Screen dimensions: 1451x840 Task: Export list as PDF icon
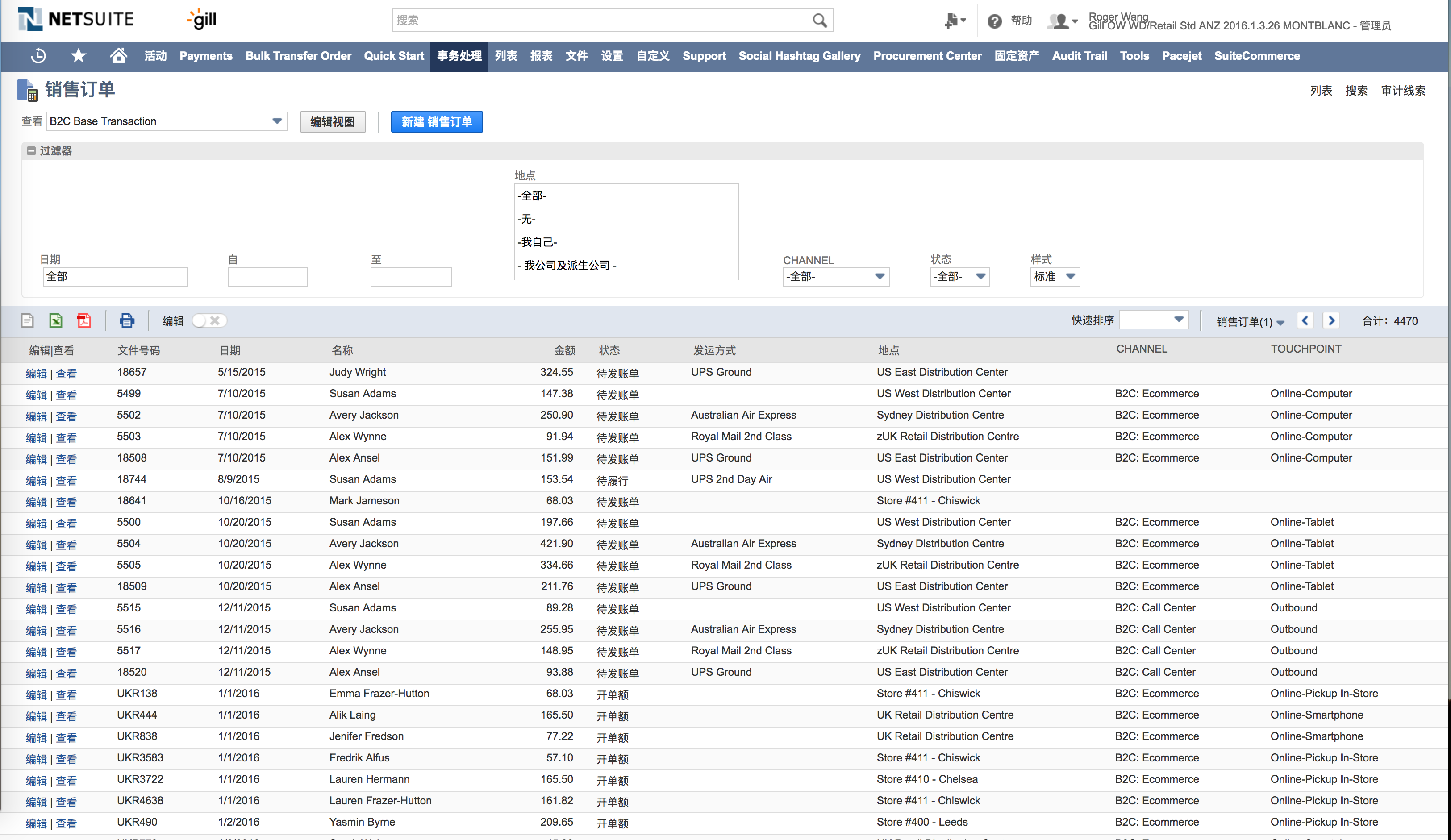pos(84,320)
